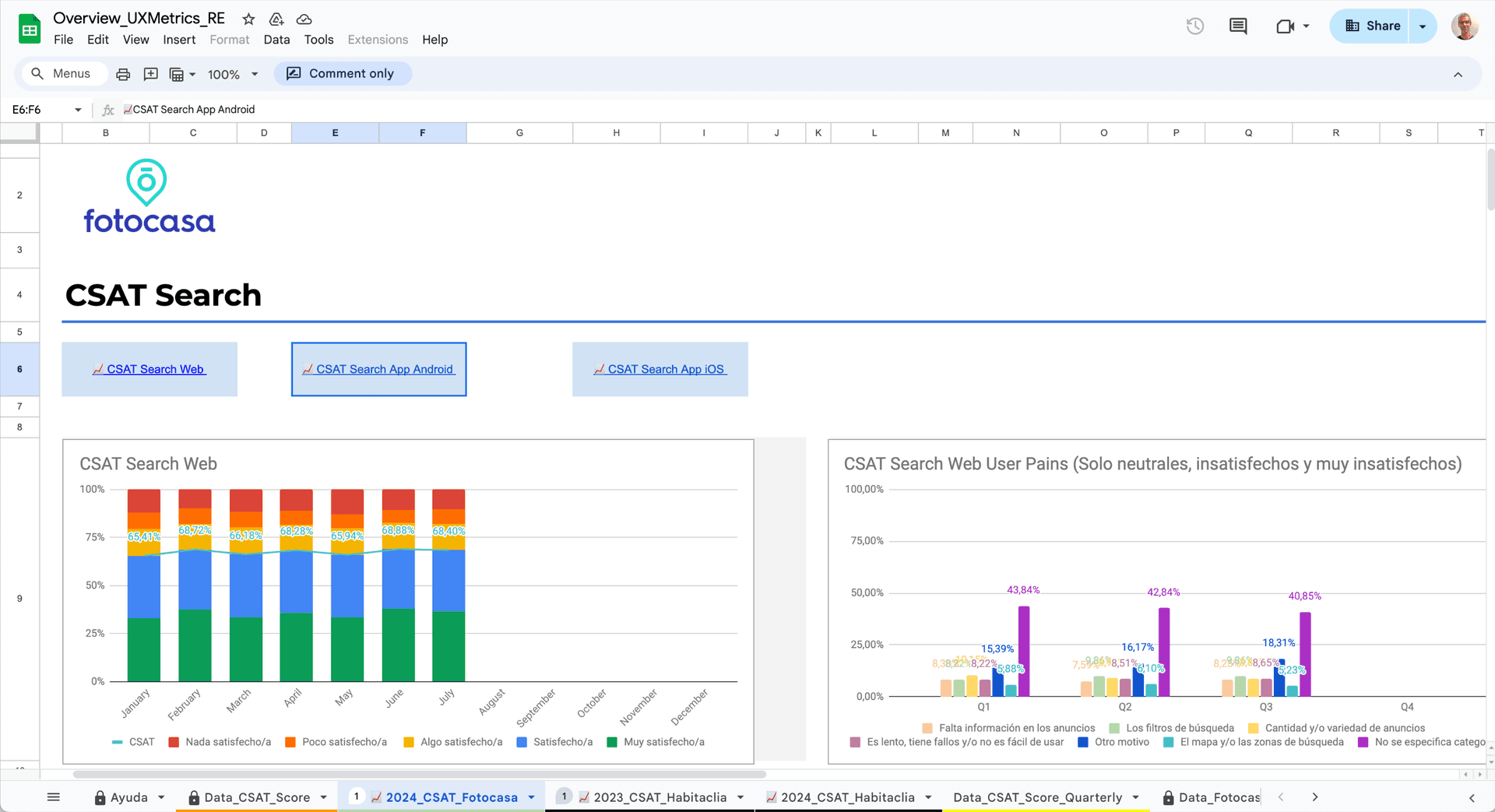
Task: Open the Google account avatar
Action: 1465,26
